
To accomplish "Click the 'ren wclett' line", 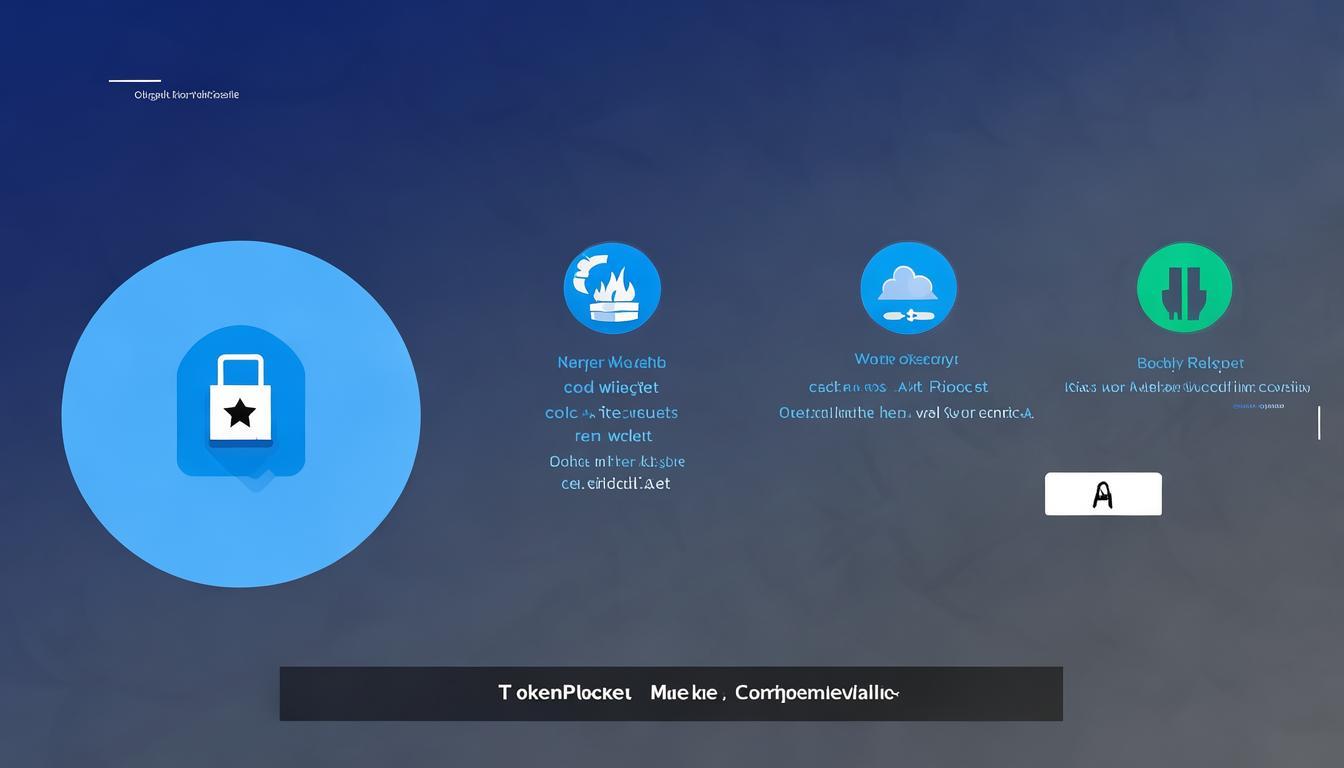I will pyautogui.click(x=613, y=436).
